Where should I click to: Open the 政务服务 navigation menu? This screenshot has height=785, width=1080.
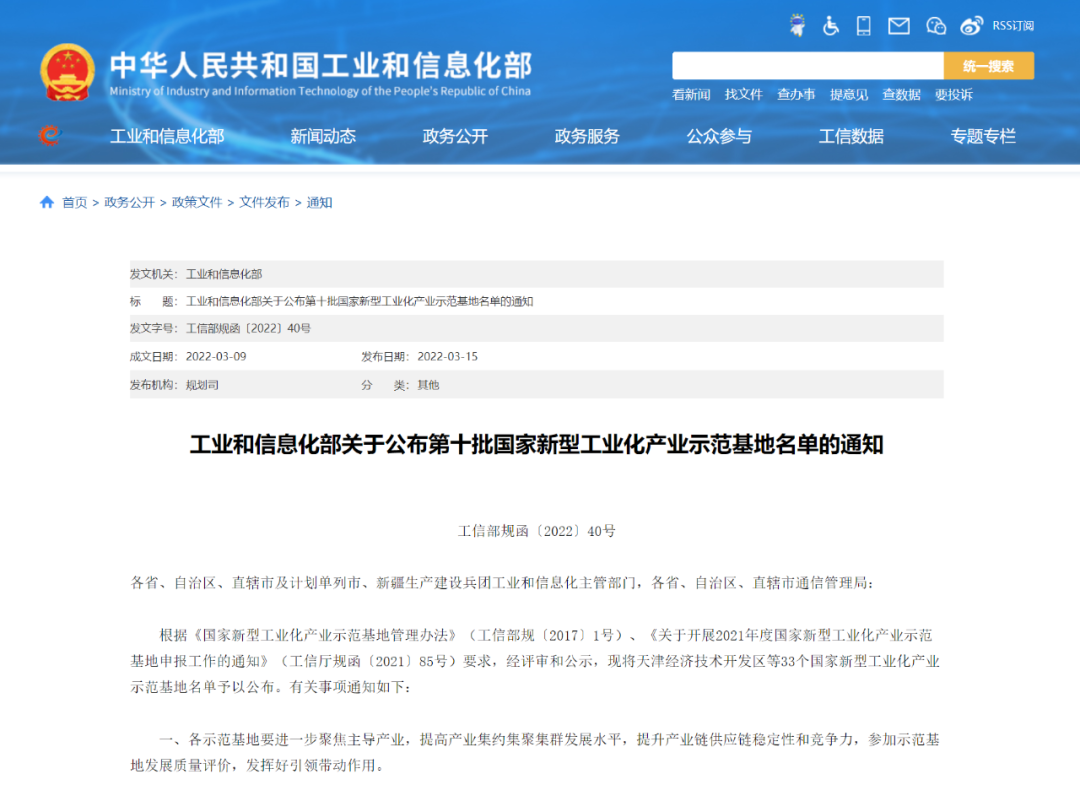586,136
